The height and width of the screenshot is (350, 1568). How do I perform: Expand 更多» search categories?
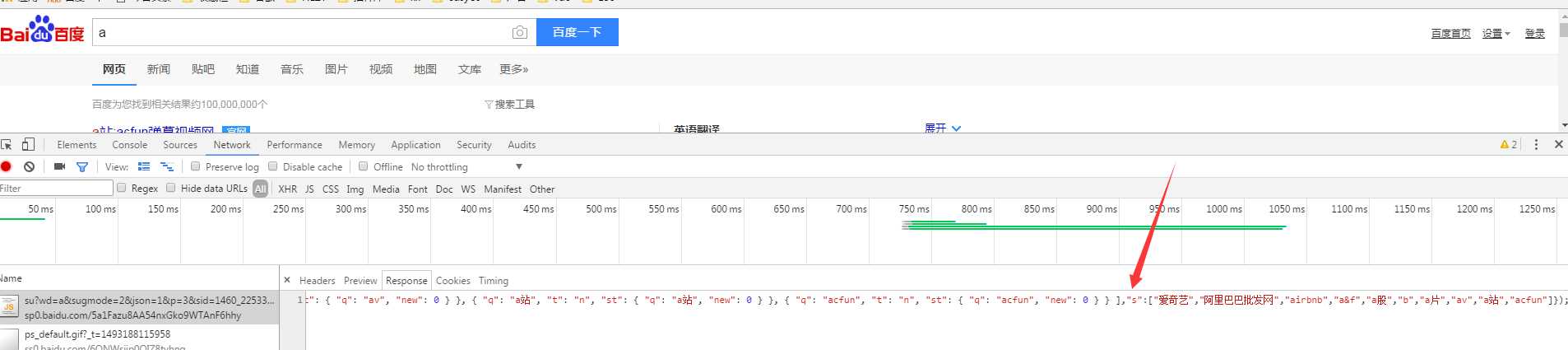tap(514, 69)
